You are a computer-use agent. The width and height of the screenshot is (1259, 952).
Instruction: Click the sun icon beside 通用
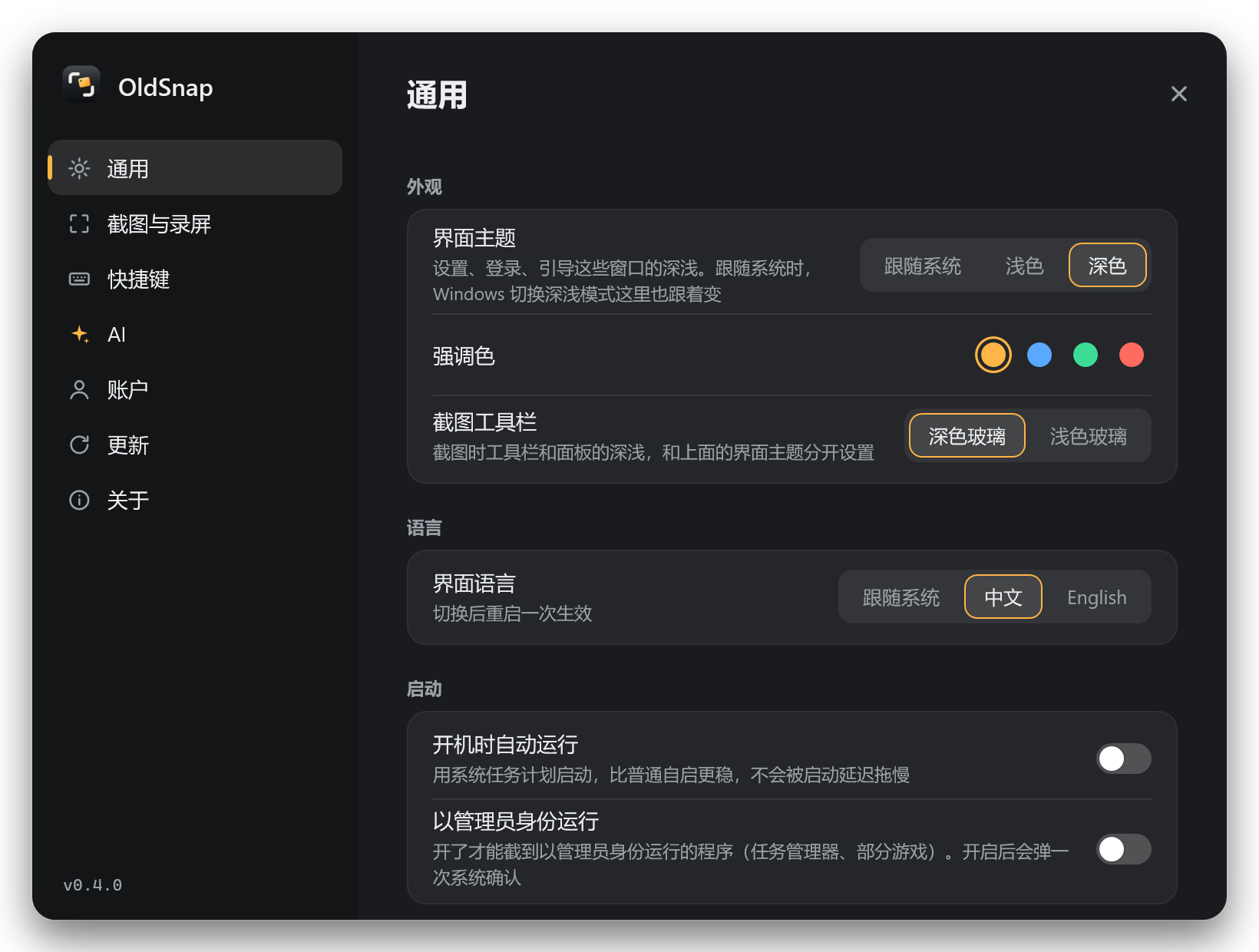point(79,168)
